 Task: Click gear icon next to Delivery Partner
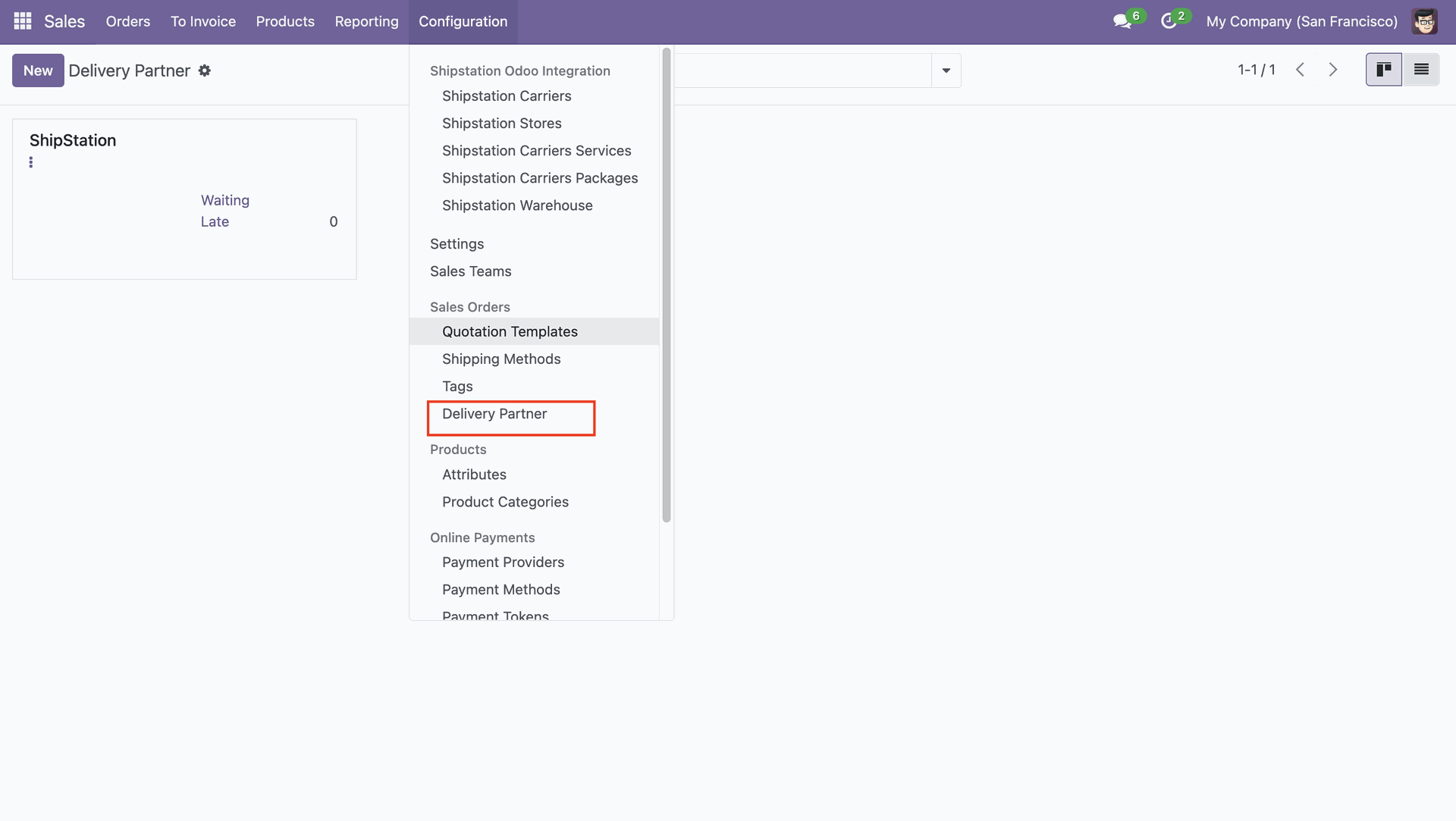205,71
